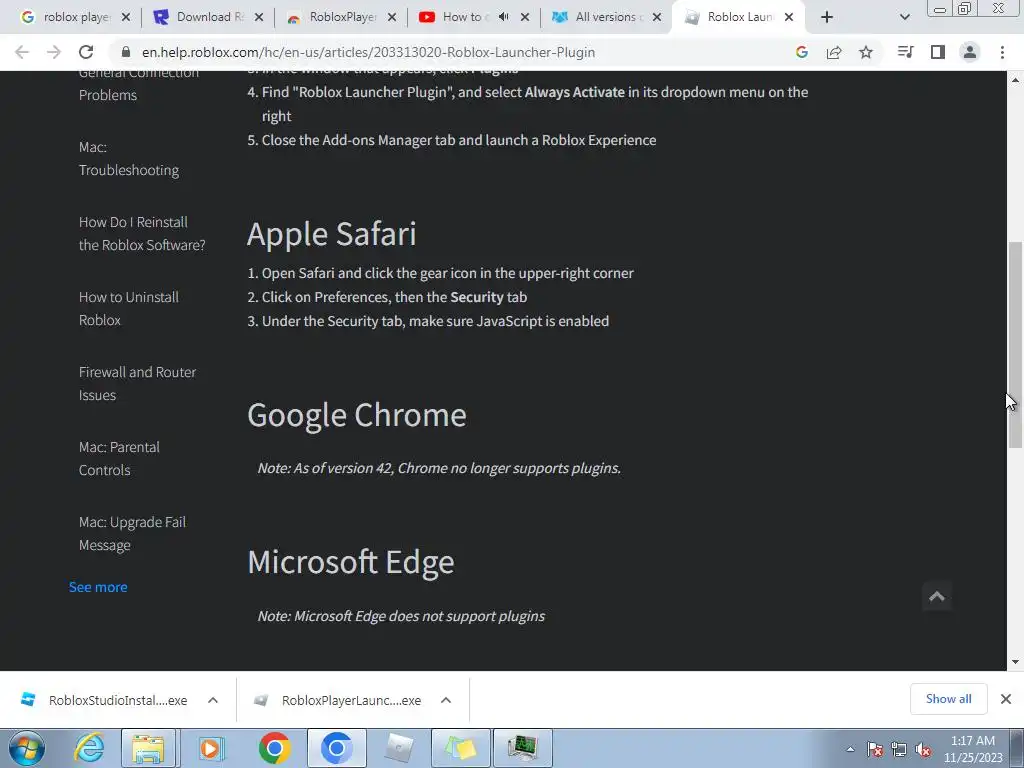1024x768 pixels.
Task: Reload the Roblox help page
Action: pyautogui.click(x=86, y=52)
